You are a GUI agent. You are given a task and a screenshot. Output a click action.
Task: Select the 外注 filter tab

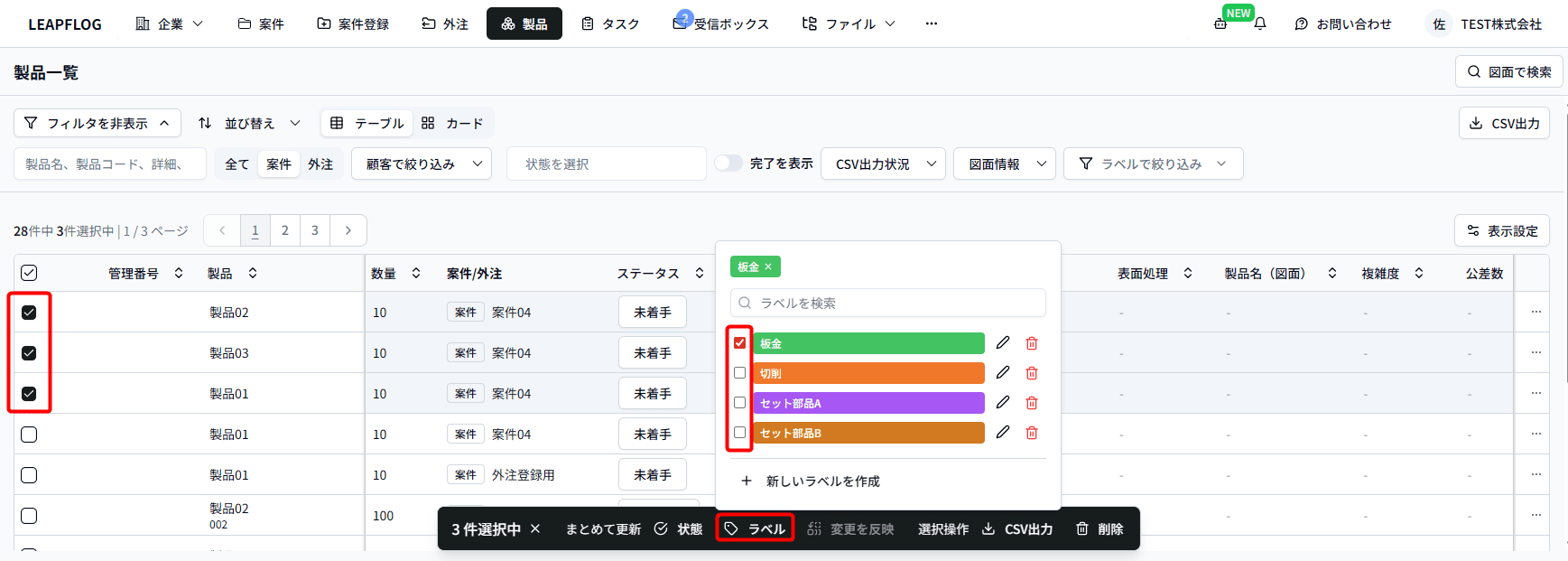pos(320,164)
